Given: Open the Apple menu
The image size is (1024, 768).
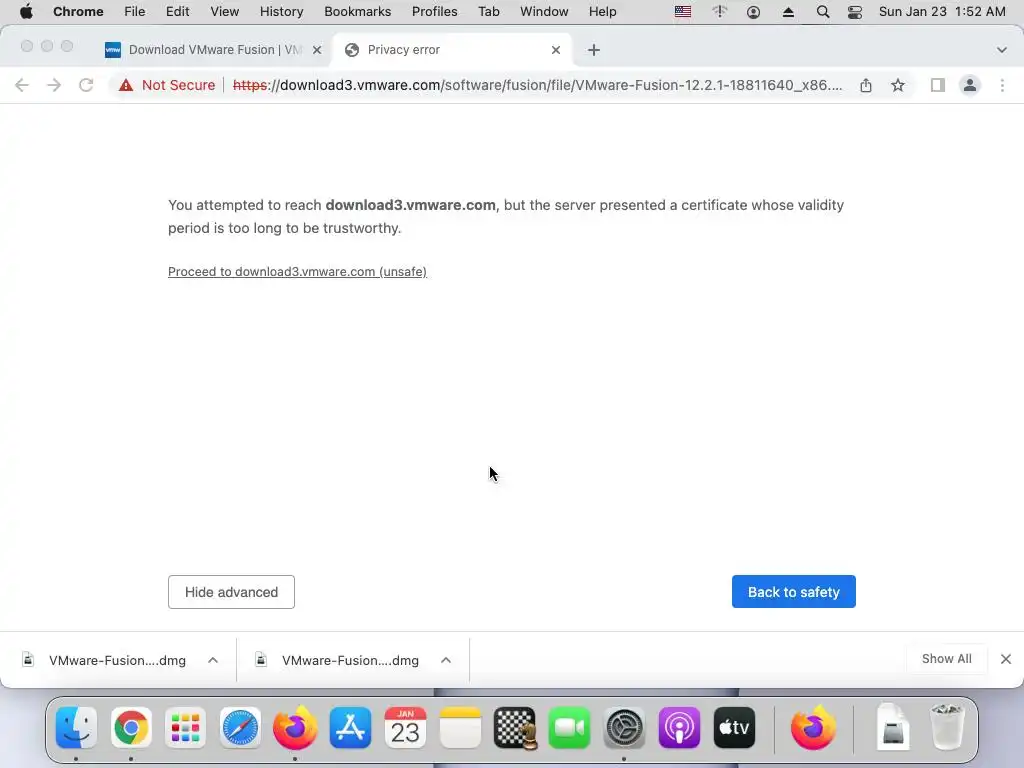Looking at the screenshot, I should click(26, 12).
